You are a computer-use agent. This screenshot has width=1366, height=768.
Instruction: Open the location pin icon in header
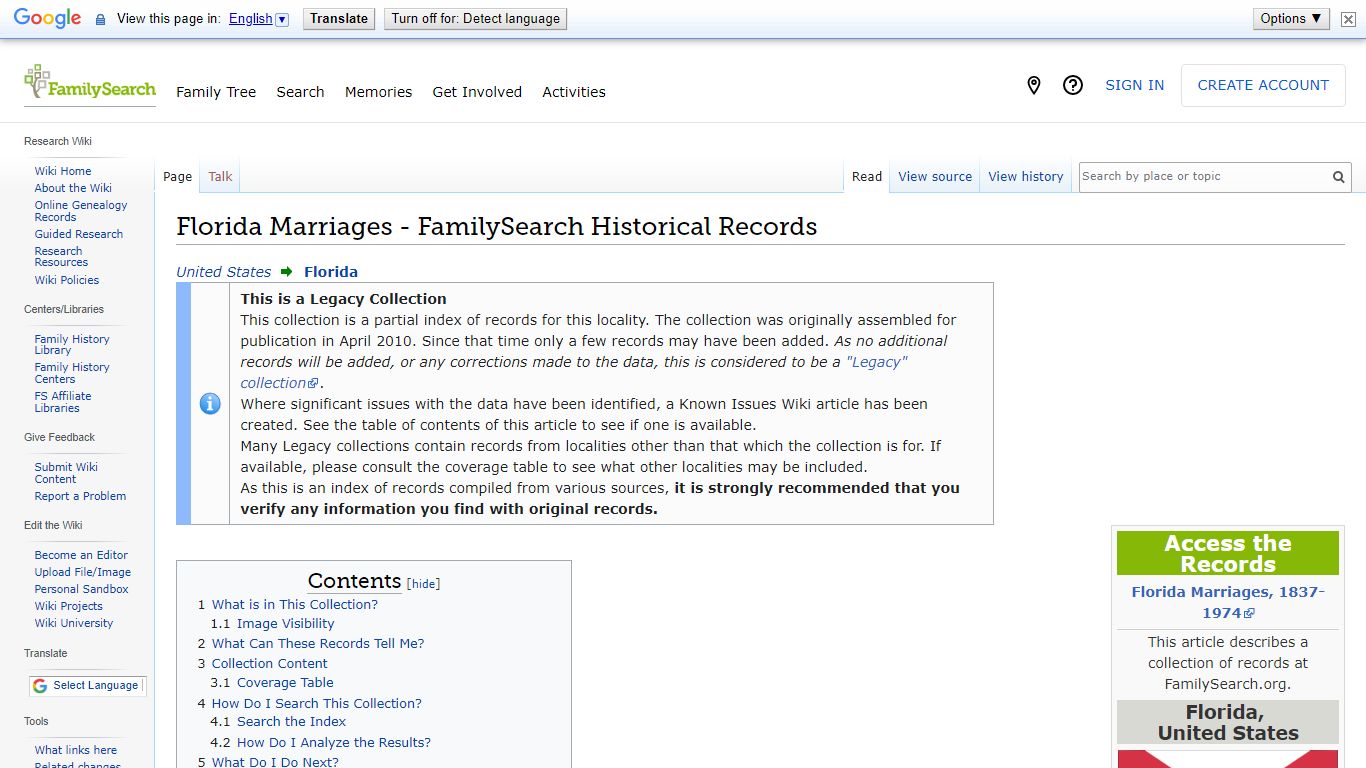point(1034,86)
